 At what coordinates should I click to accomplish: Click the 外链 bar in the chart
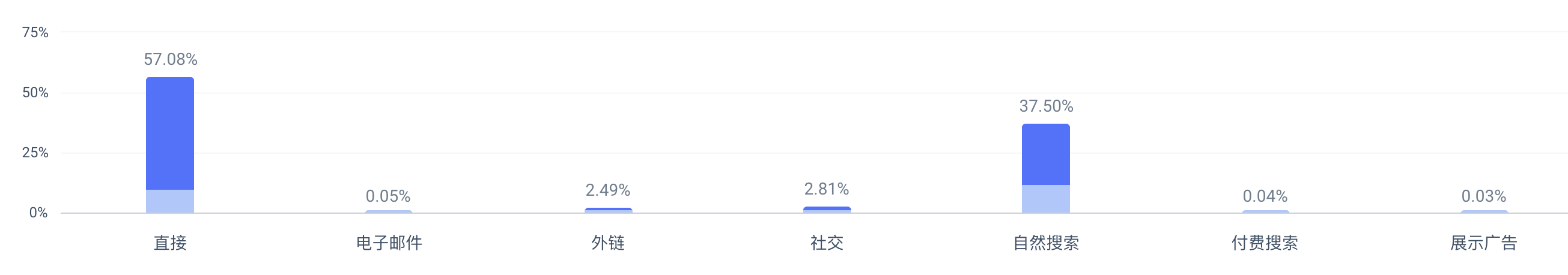pyautogui.click(x=608, y=211)
